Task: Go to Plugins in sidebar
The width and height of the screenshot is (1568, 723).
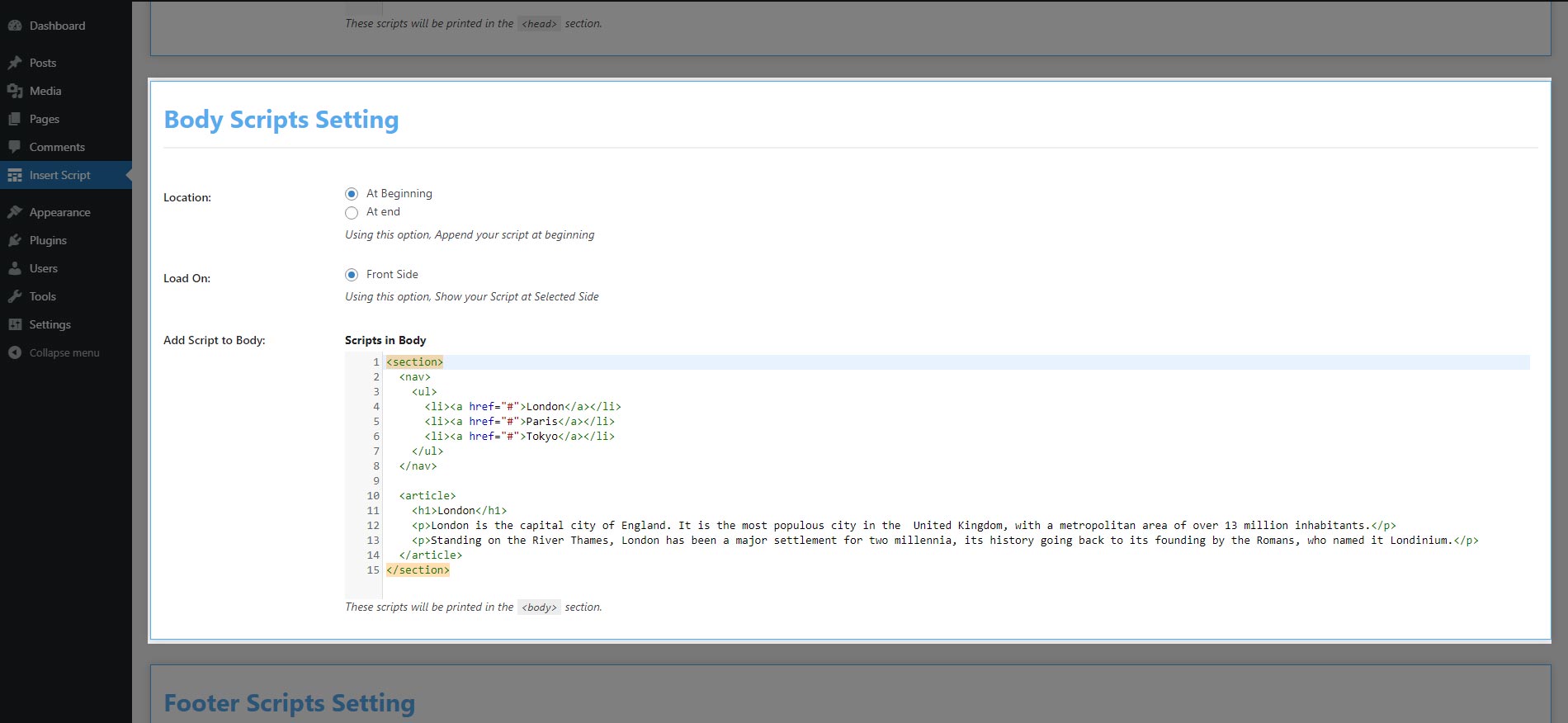Action: pyautogui.click(x=66, y=240)
